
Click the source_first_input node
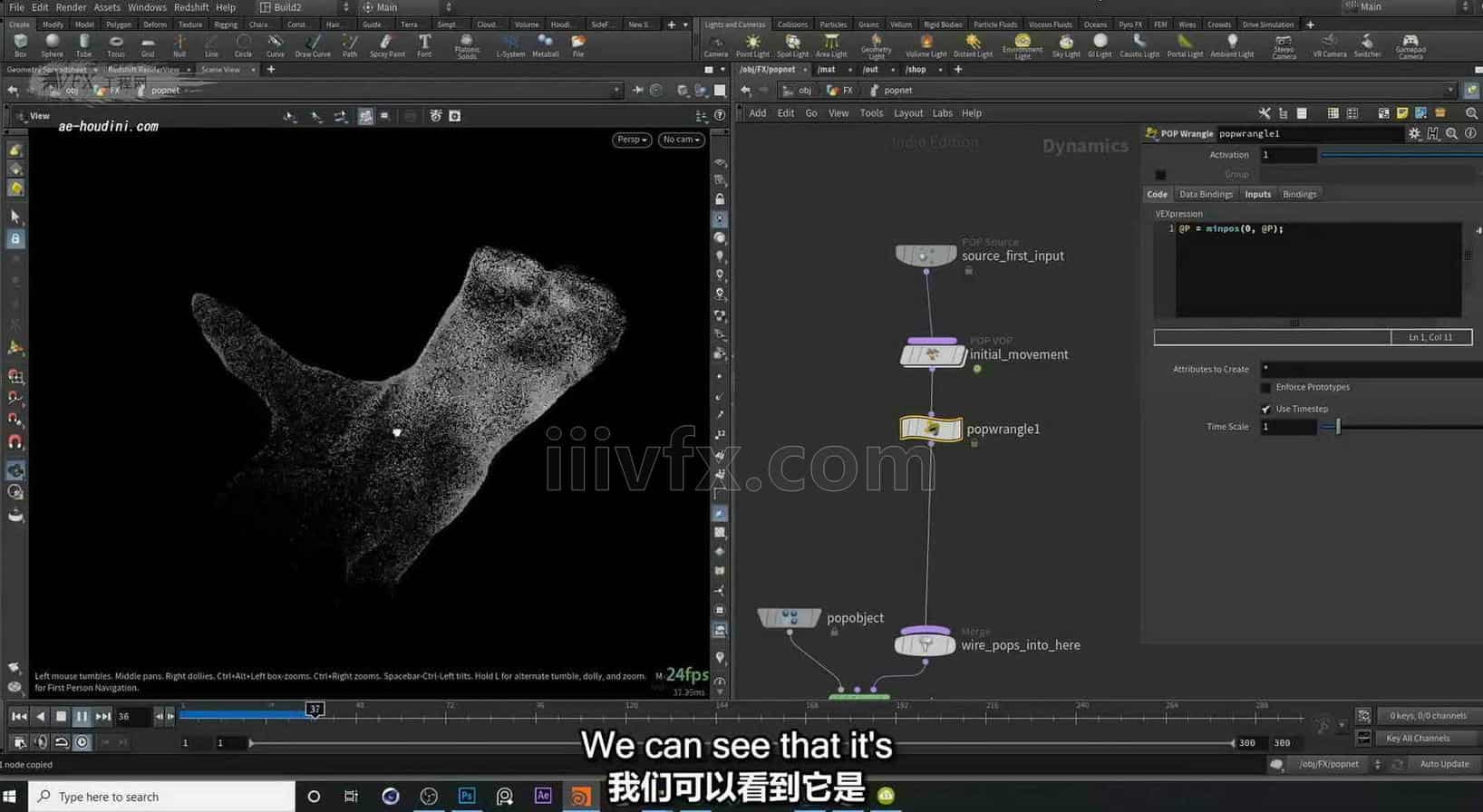(x=926, y=255)
